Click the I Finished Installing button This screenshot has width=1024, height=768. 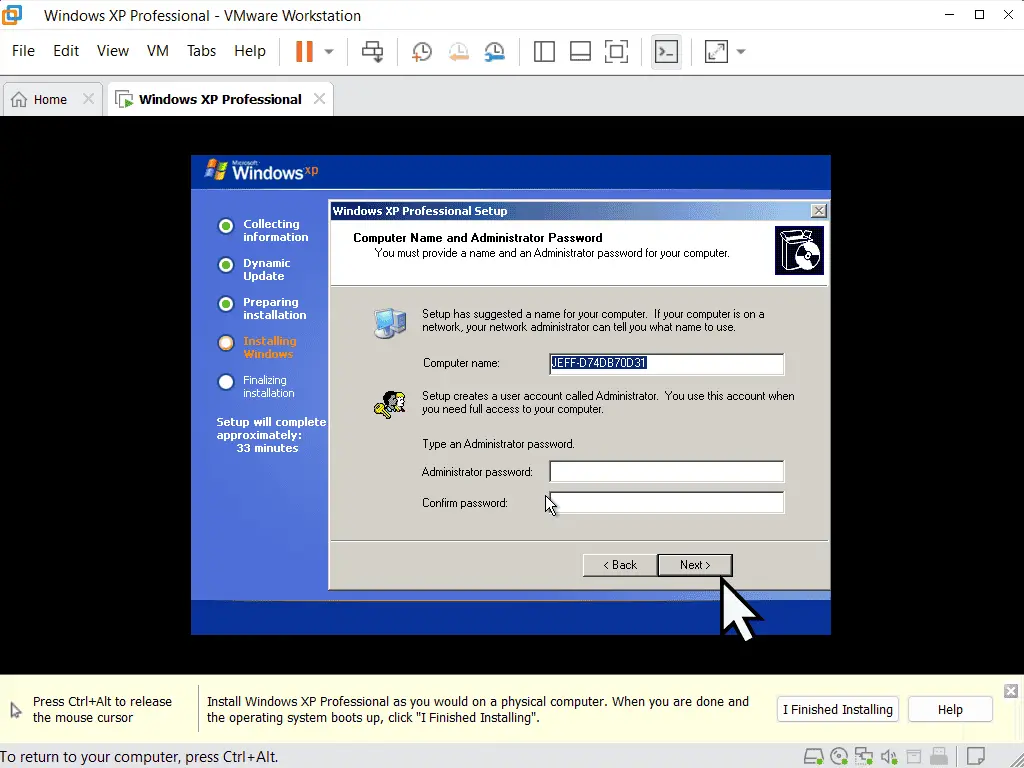(838, 709)
